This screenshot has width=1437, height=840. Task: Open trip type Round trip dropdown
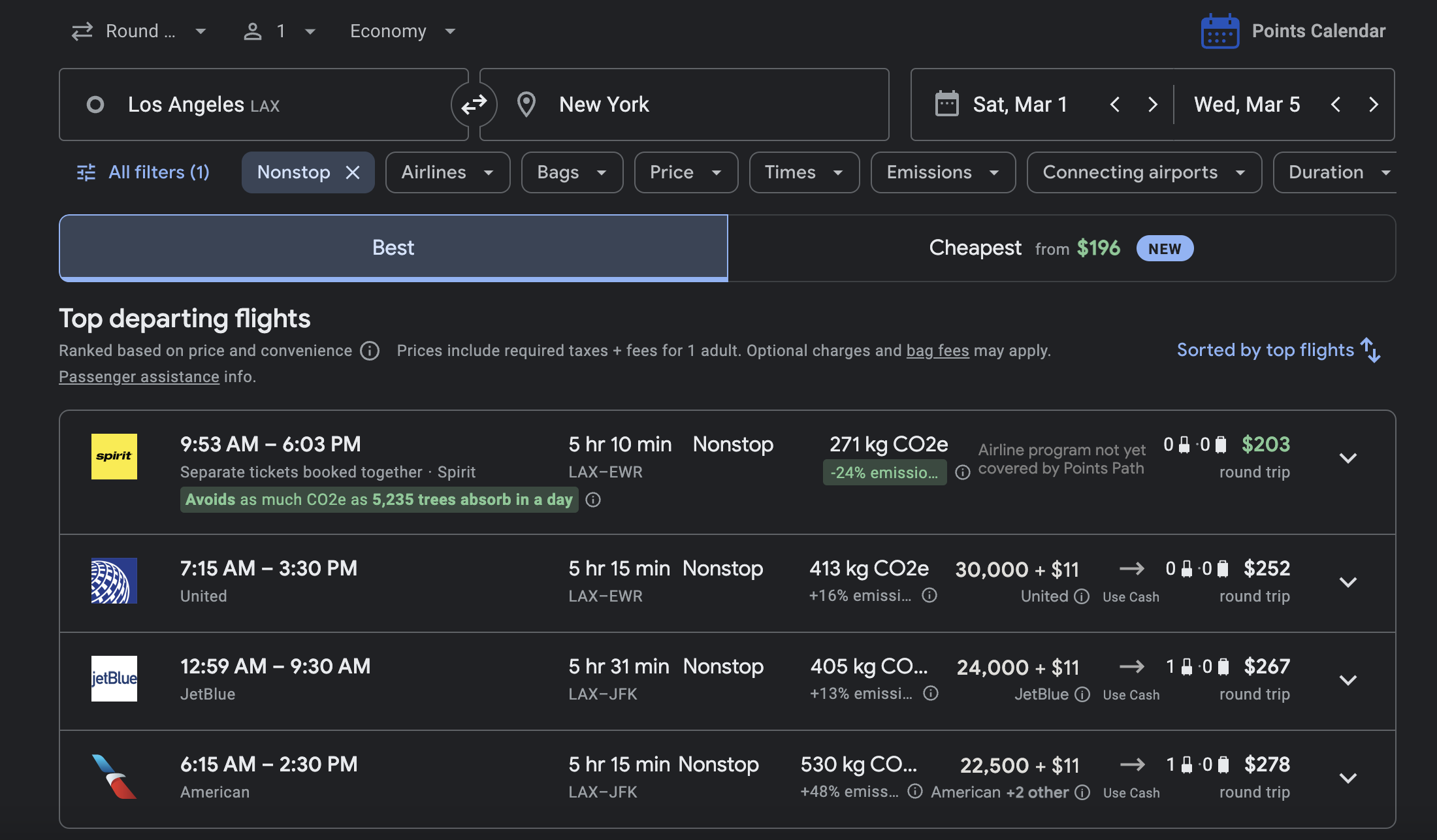click(x=140, y=31)
